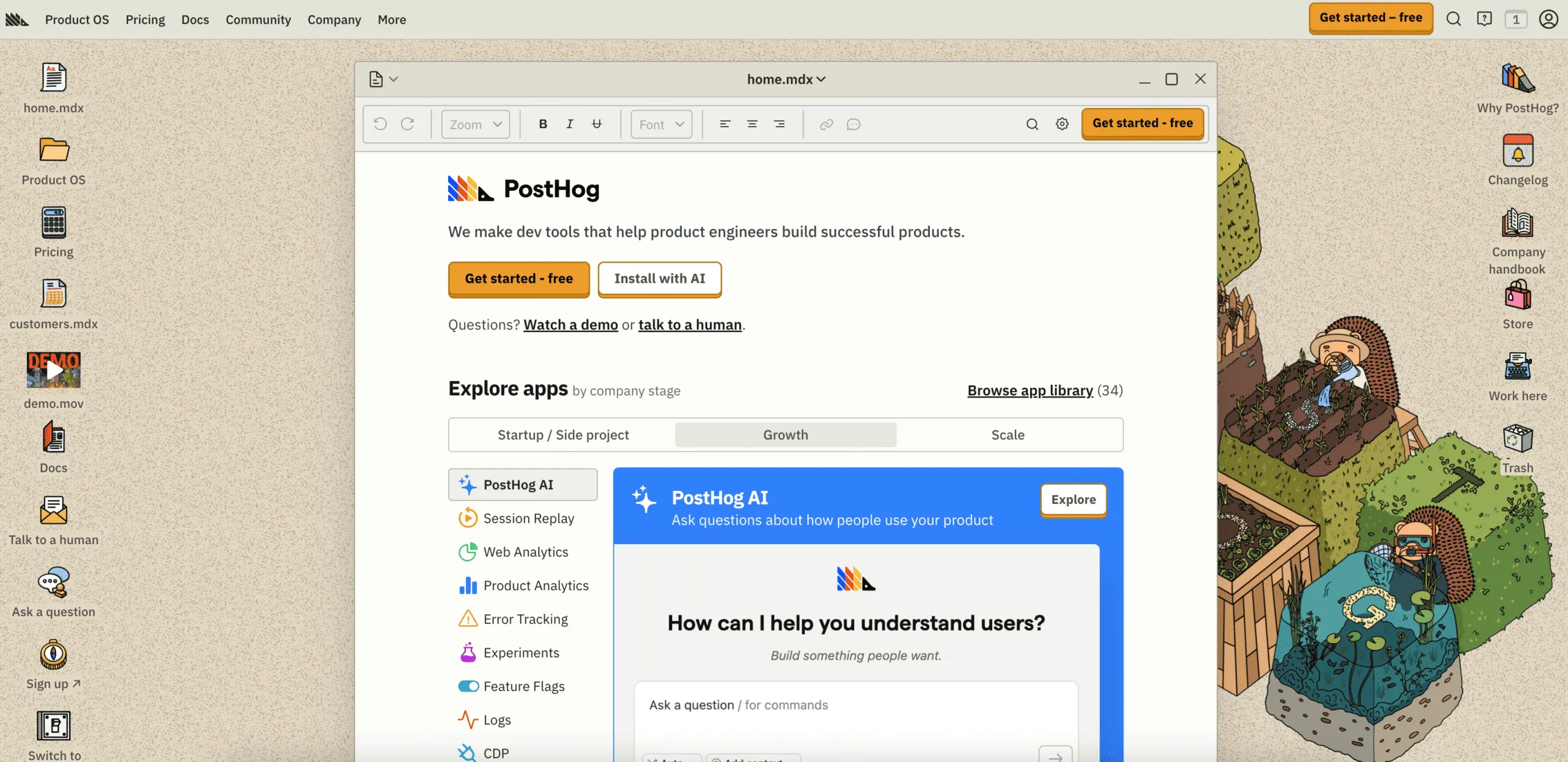Open the settings gear in editor toolbar

1062,124
